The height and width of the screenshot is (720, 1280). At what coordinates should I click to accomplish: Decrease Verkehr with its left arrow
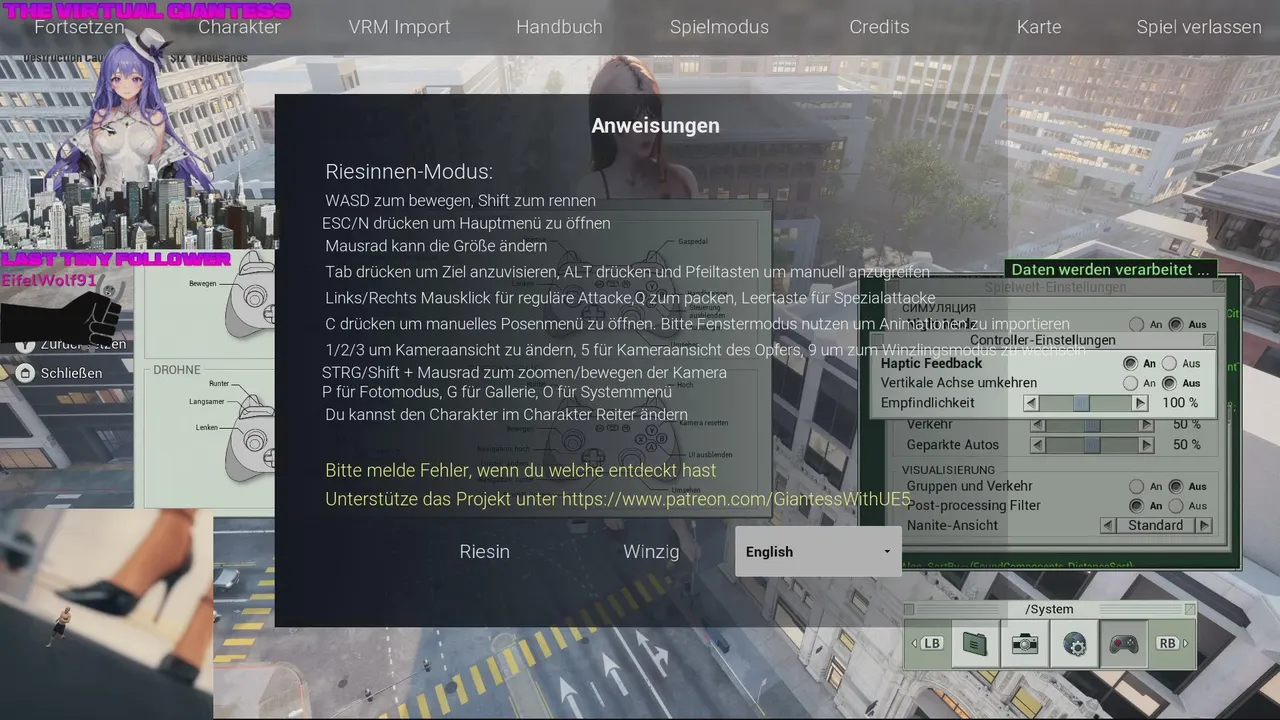pyautogui.click(x=1038, y=425)
